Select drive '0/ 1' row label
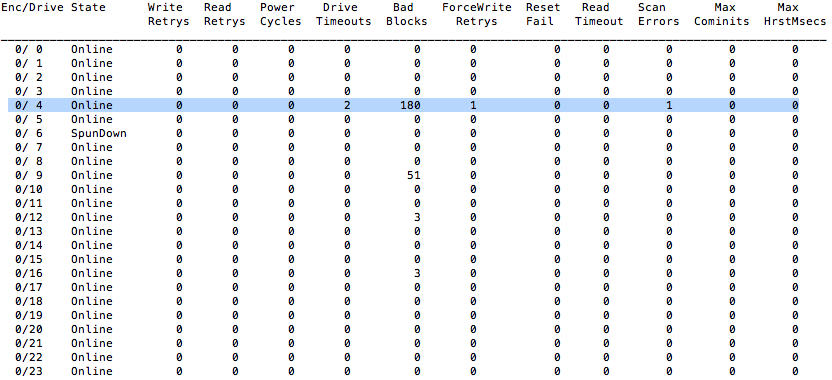This screenshot has height=380, width=832. 29,63
